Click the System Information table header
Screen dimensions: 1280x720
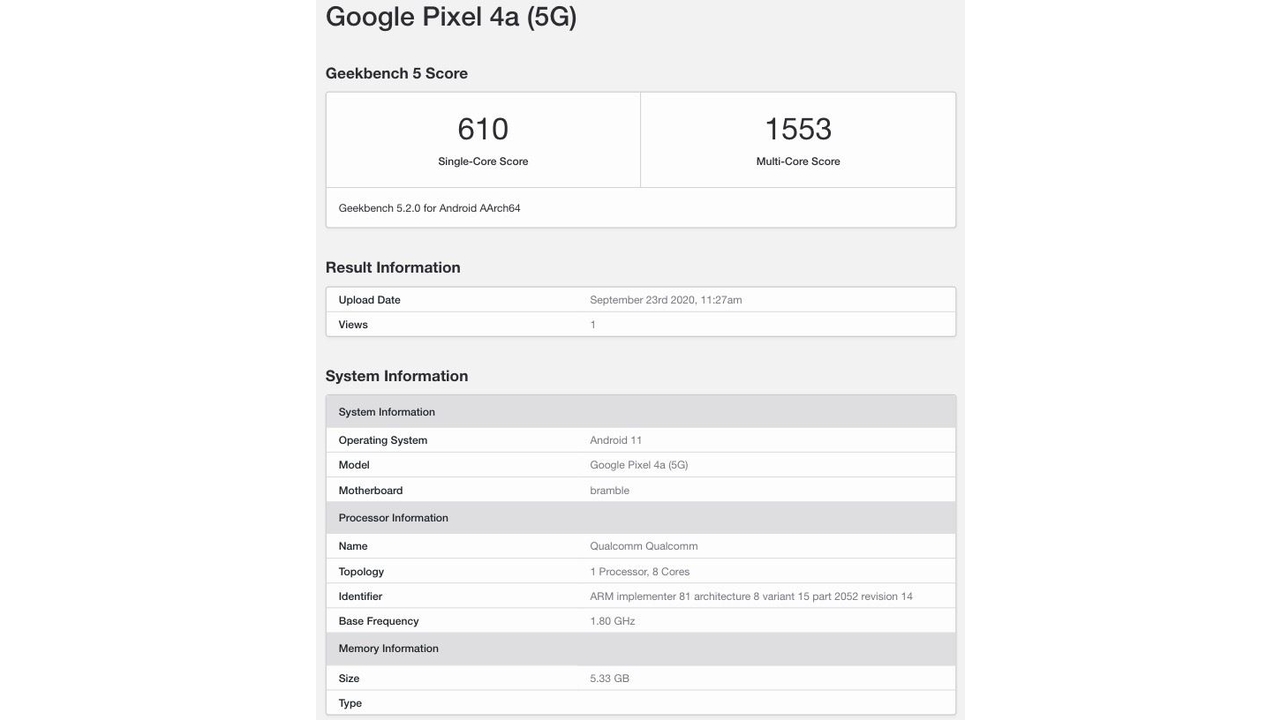coord(641,412)
